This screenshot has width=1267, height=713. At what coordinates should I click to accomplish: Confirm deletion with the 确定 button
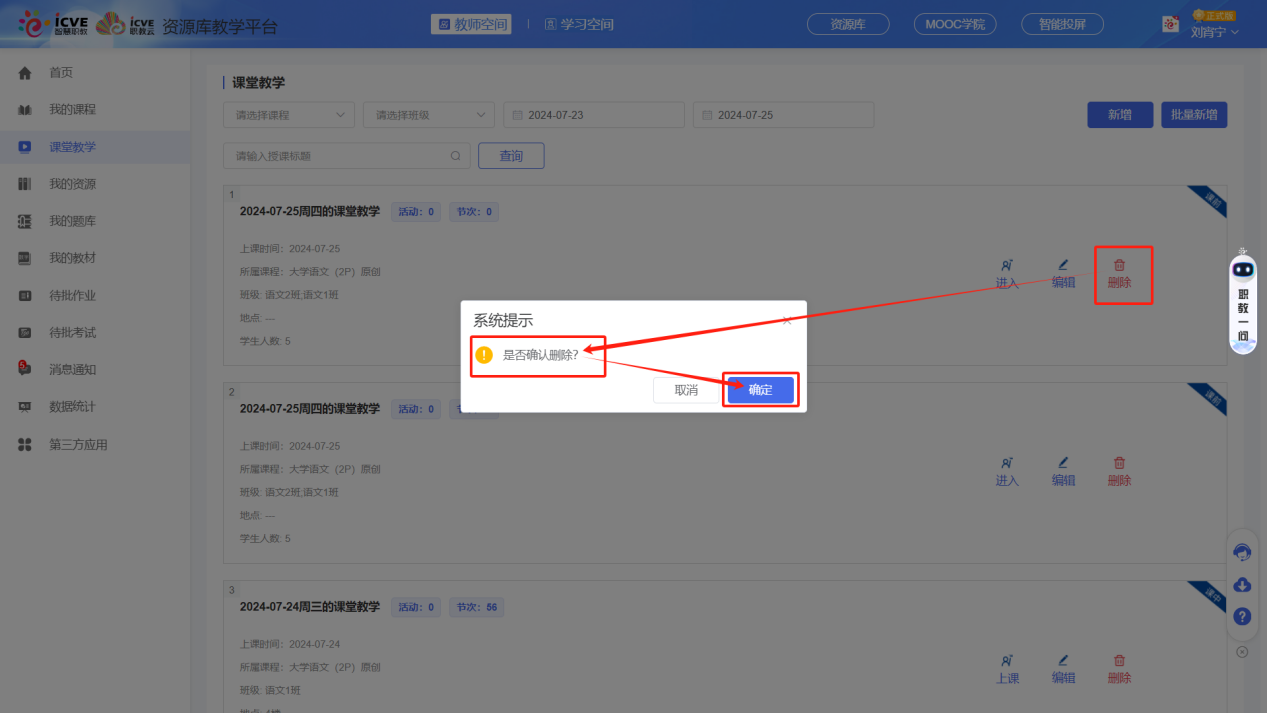[760, 390]
